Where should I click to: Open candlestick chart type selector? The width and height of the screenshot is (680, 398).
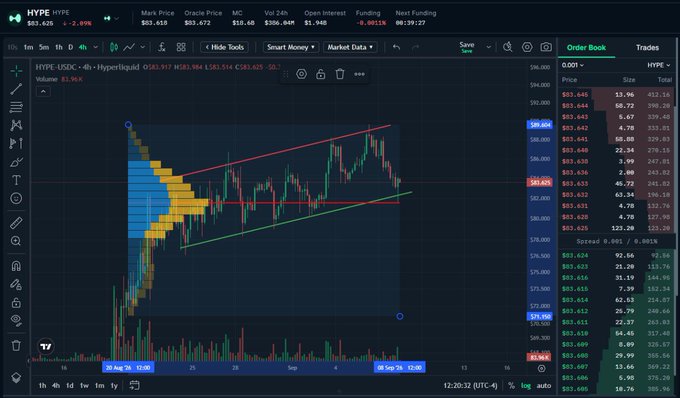click(x=114, y=47)
